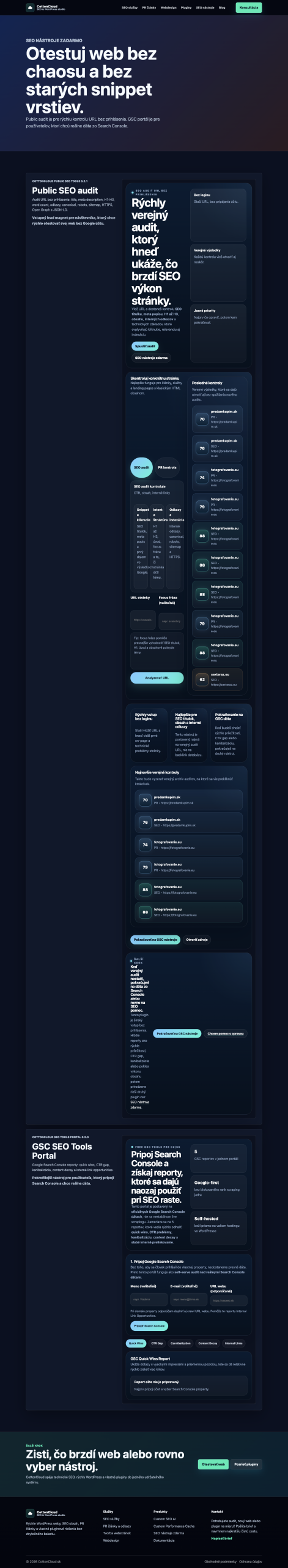Click the CottonCloud logo icon in footer
This screenshot has height=1568, width=288.
30,1513
